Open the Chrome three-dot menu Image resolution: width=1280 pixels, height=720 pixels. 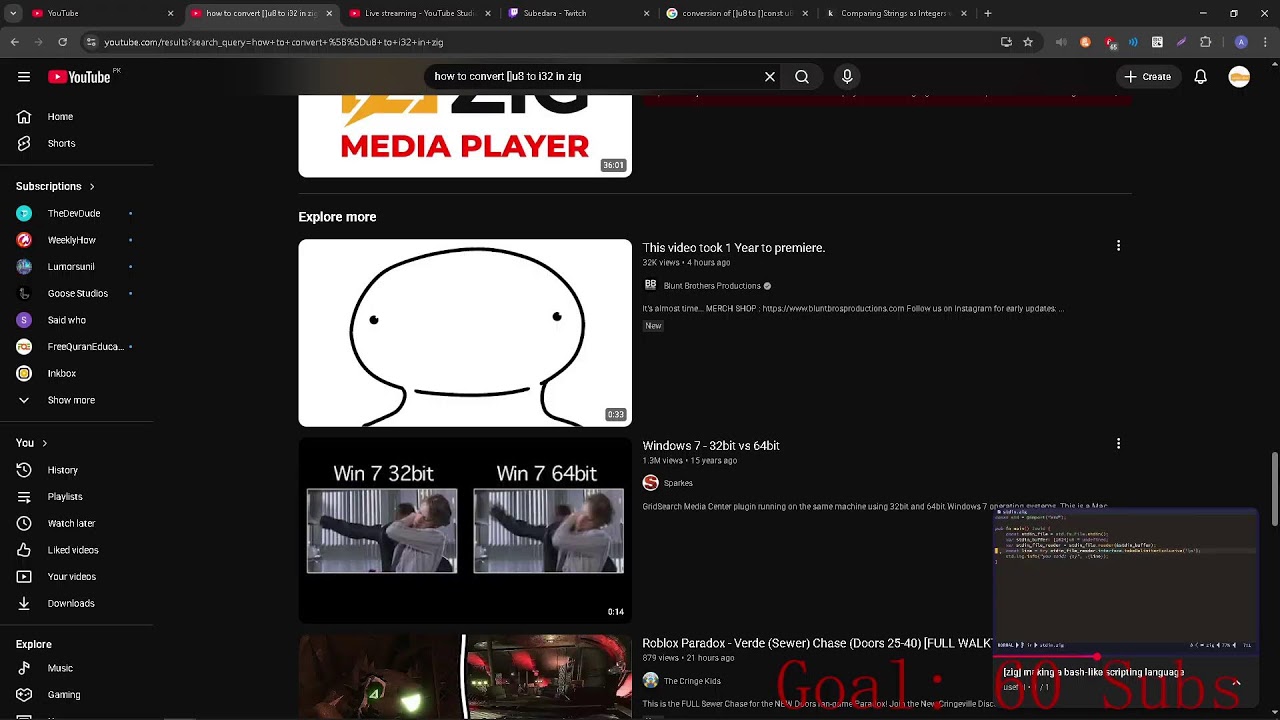pyautogui.click(x=1264, y=42)
